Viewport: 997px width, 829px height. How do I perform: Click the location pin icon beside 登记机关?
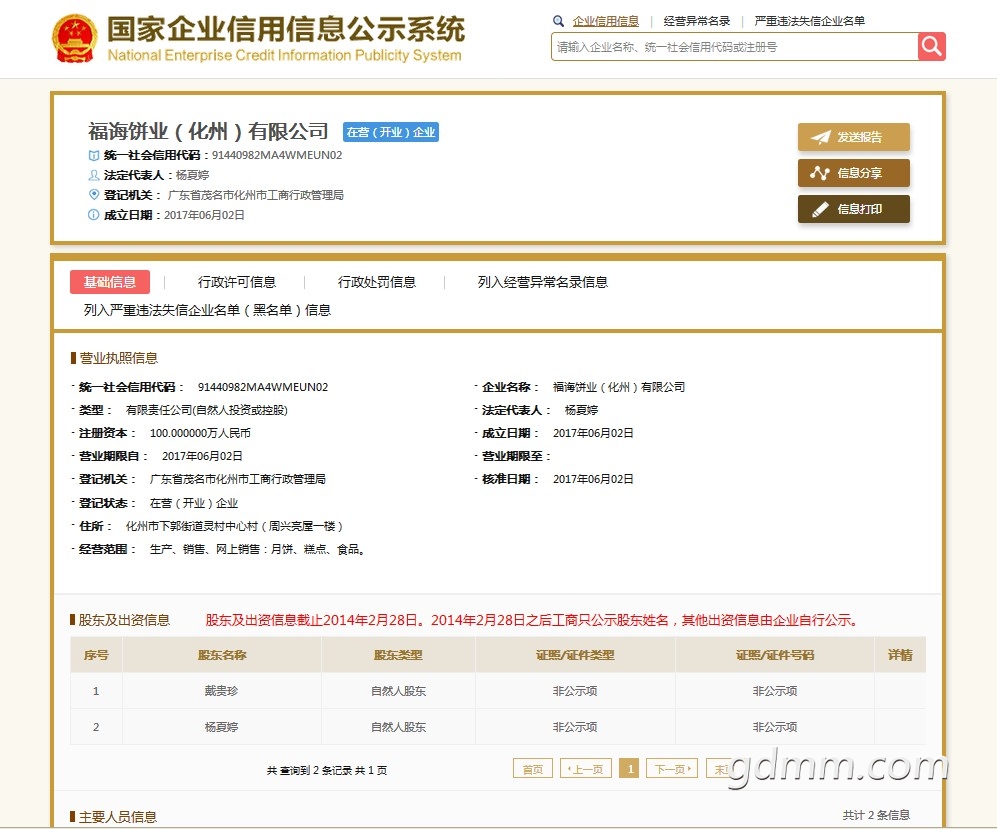[x=93, y=195]
